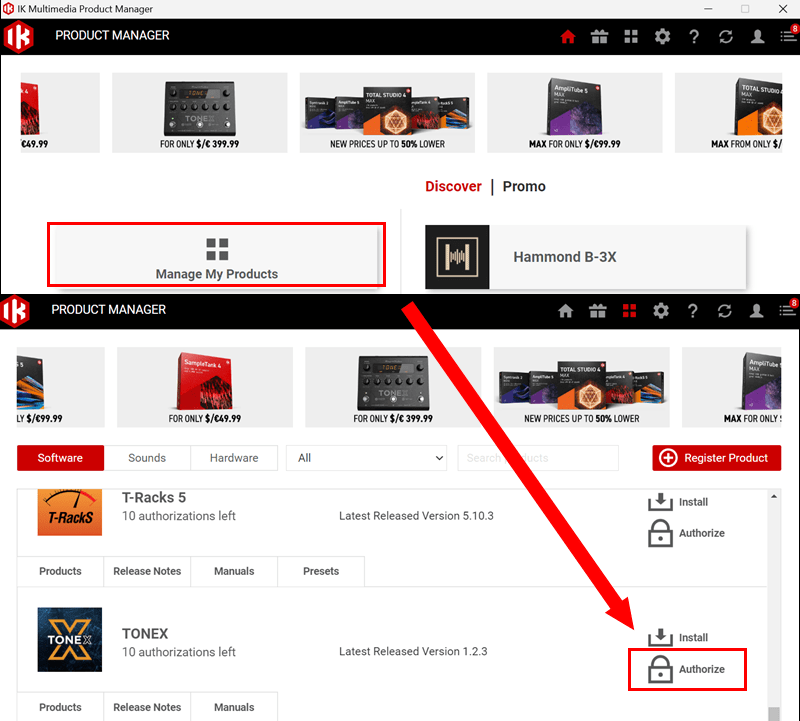Open the Hammond B-3X card
This screenshot has height=721, width=800.
click(x=585, y=257)
